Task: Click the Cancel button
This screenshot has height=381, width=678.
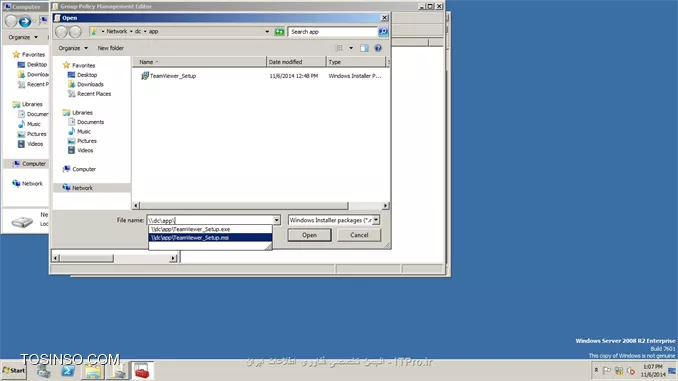Action: coord(359,235)
